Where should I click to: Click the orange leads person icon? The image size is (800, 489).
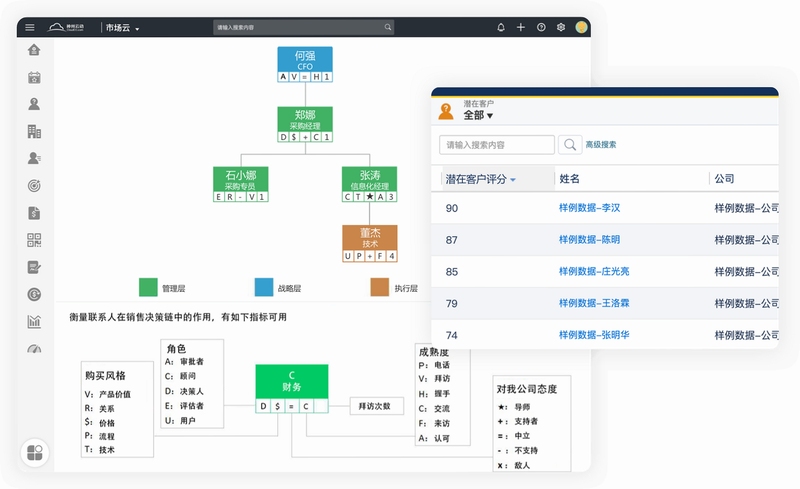446,111
